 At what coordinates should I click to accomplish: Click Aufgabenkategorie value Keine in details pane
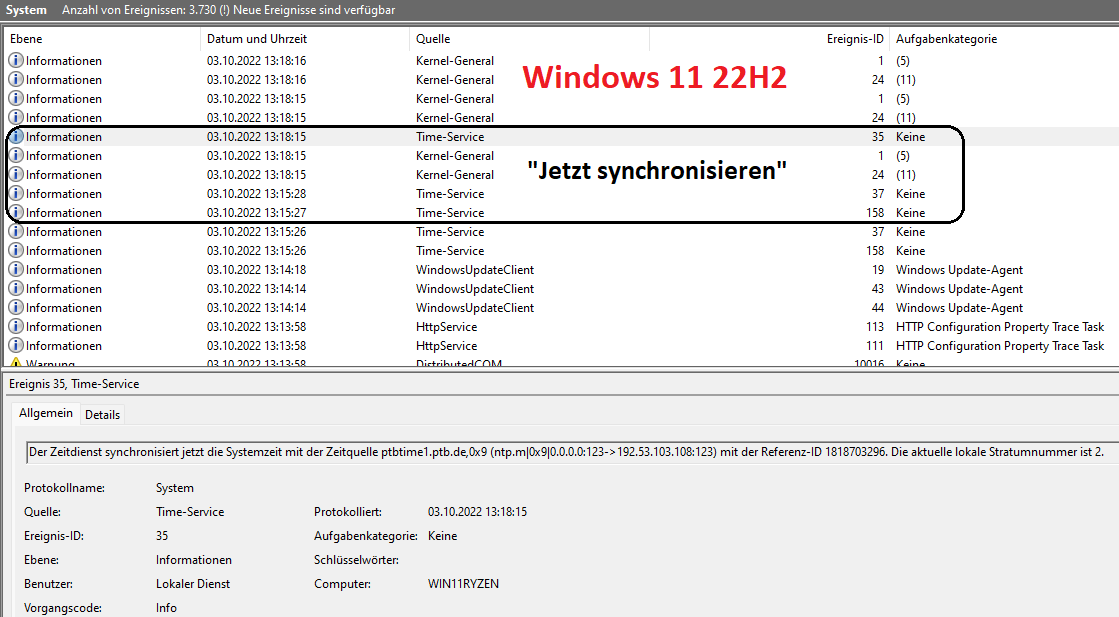(x=442, y=536)
